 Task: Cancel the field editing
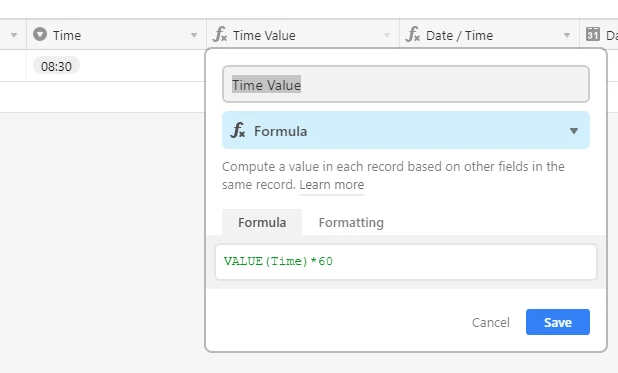(x=491, y=323)
